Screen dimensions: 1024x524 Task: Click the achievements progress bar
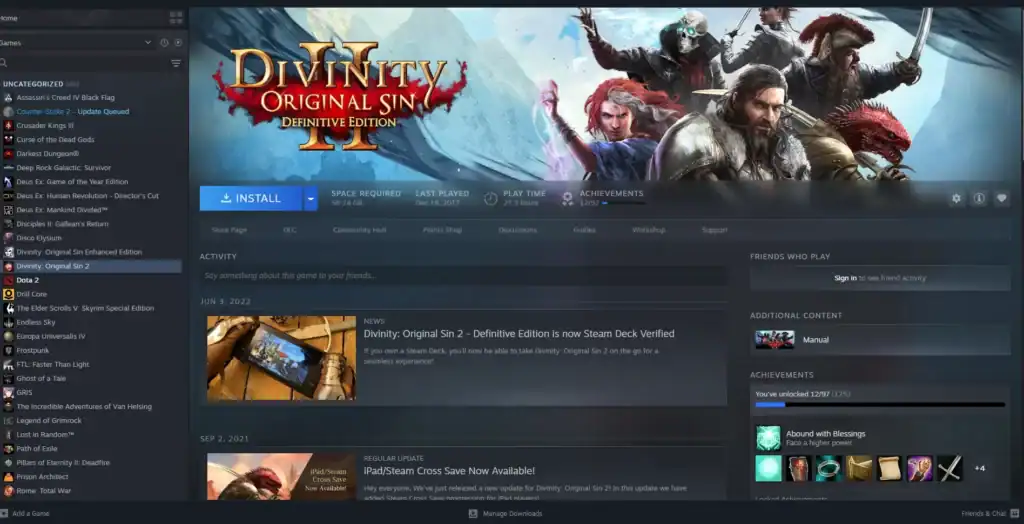pyautogui.click(x=879, y=405)
